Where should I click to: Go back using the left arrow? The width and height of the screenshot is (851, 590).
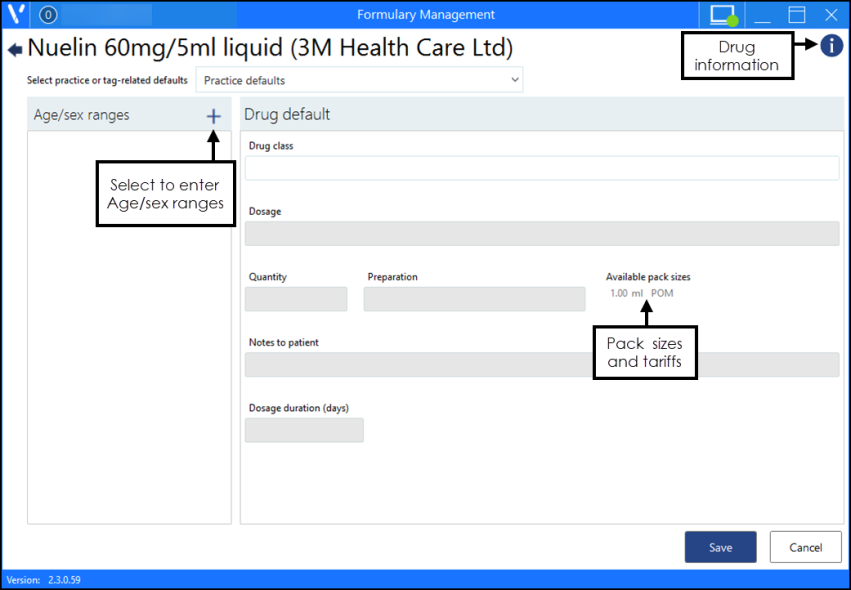[x=15, y=49]
